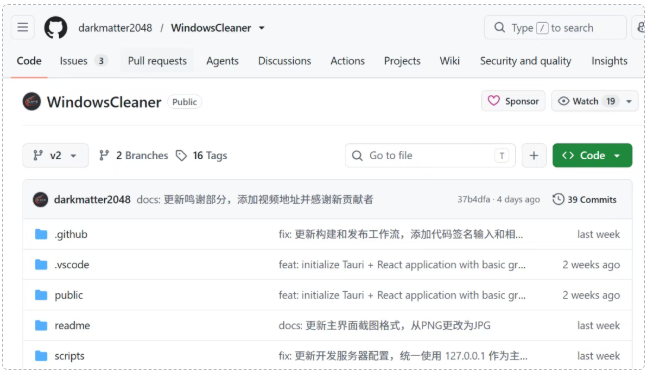Screen dimensions: 650x374
Task: Click the public folder icon
Action: pyautogui.click(x=41, y=295)
